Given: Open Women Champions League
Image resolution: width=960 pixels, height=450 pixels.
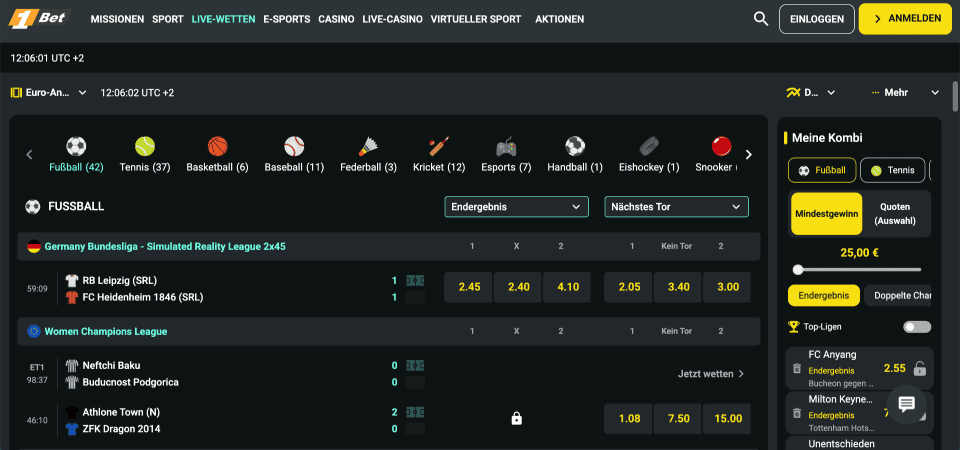Looking at the screenshot, I should point(106,331).
